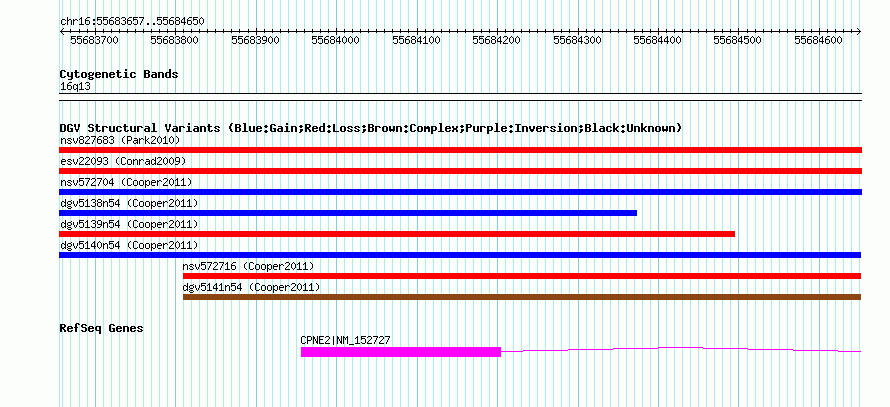Click the red nsv572716 loss bar
Screen dimensions: 890x407
[x=522, y=276]
